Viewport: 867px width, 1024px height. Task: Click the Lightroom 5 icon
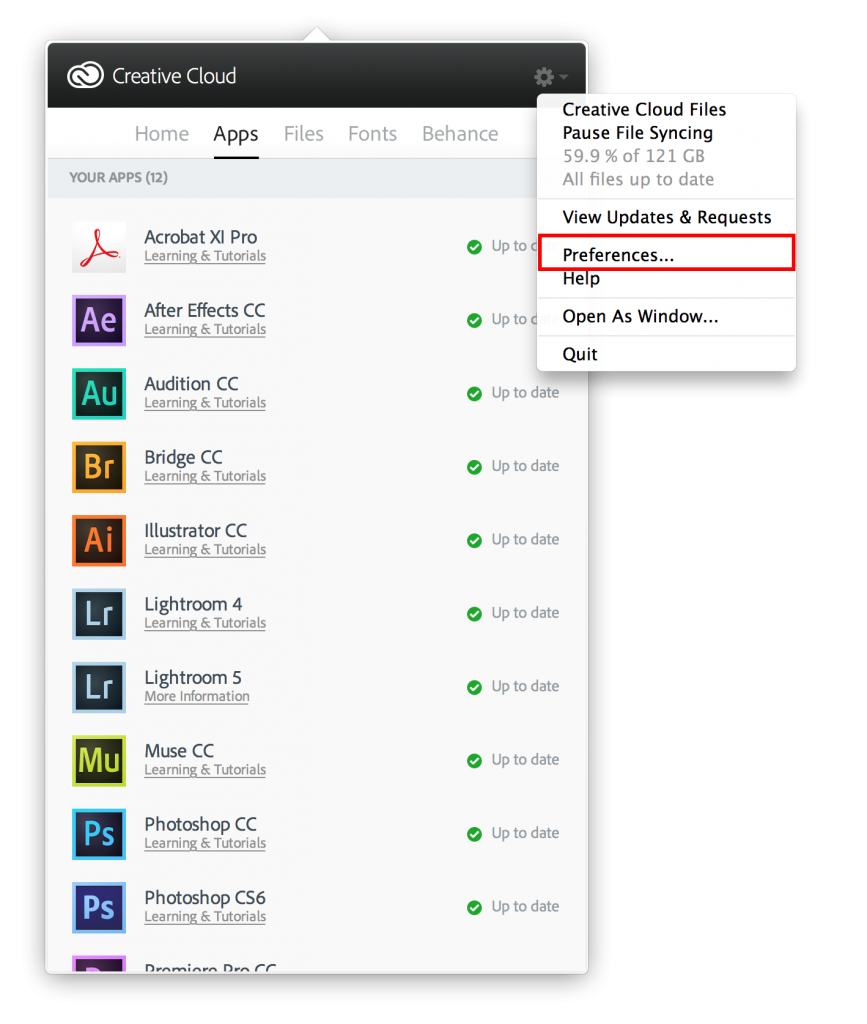(99, 687)
